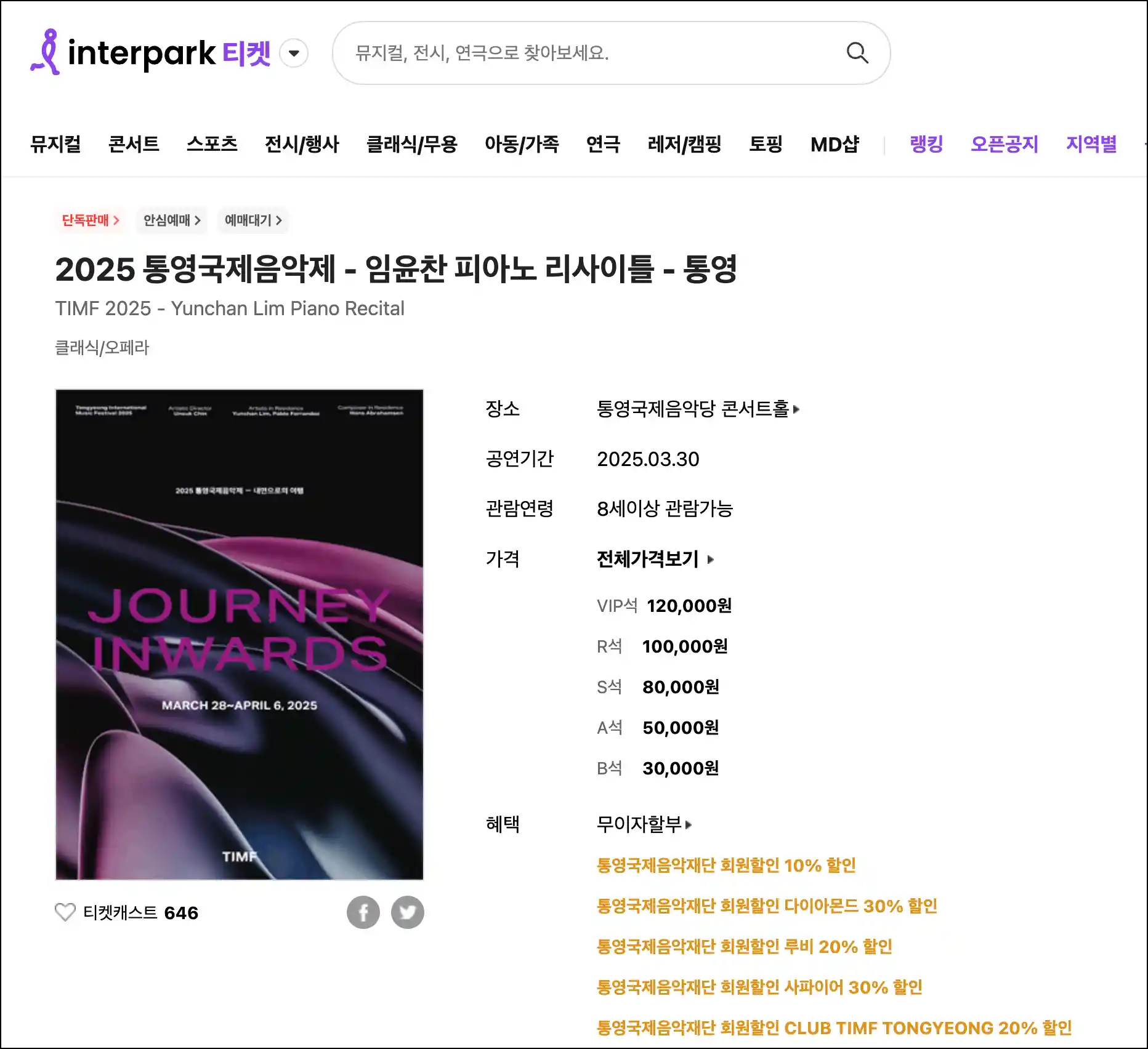Click the 8세이상 관람가능 age text
Screen dimensions: 1148x1049
665,509
